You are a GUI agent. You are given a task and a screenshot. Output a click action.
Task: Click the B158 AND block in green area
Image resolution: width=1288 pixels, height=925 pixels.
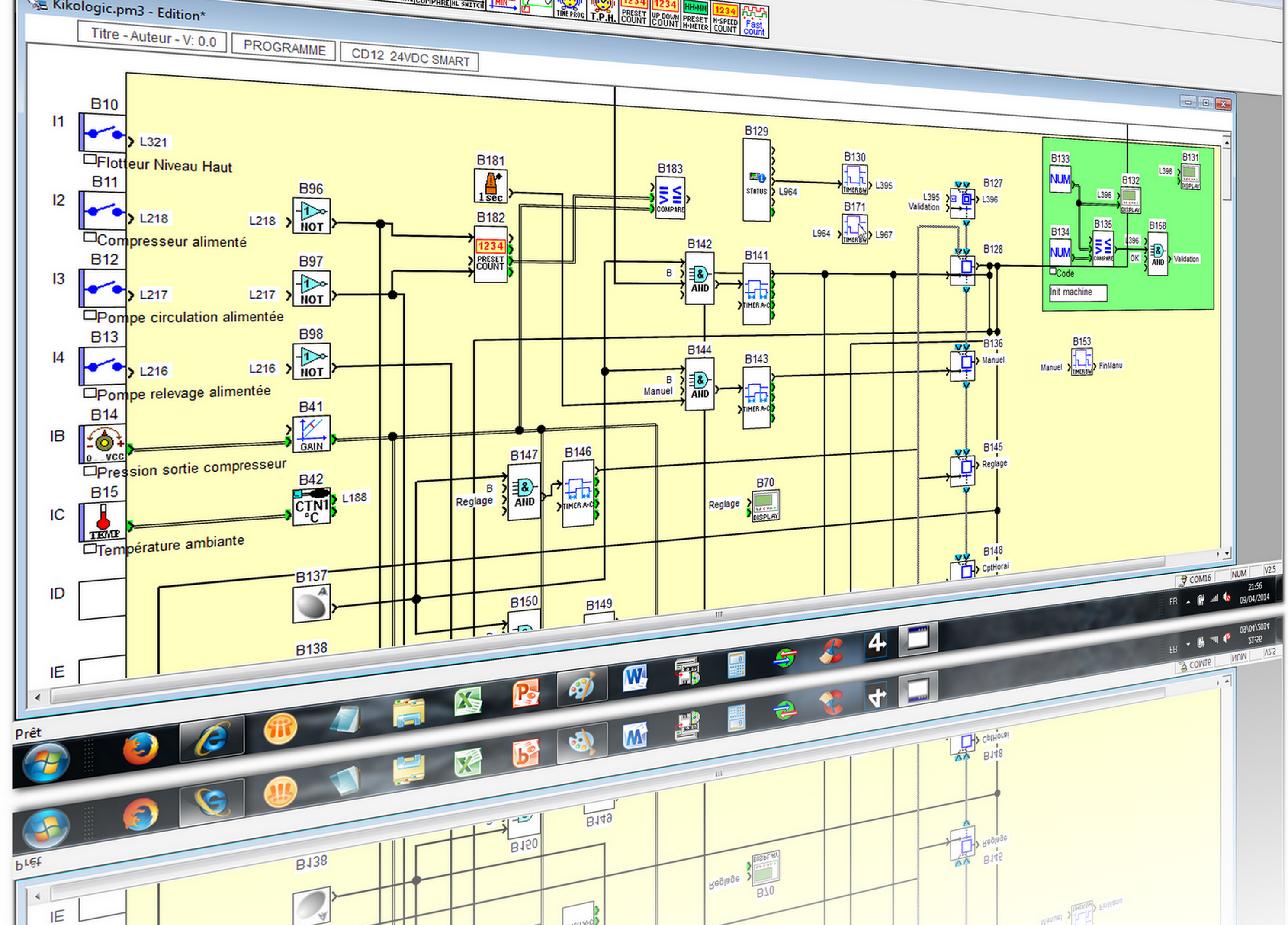1158,254
